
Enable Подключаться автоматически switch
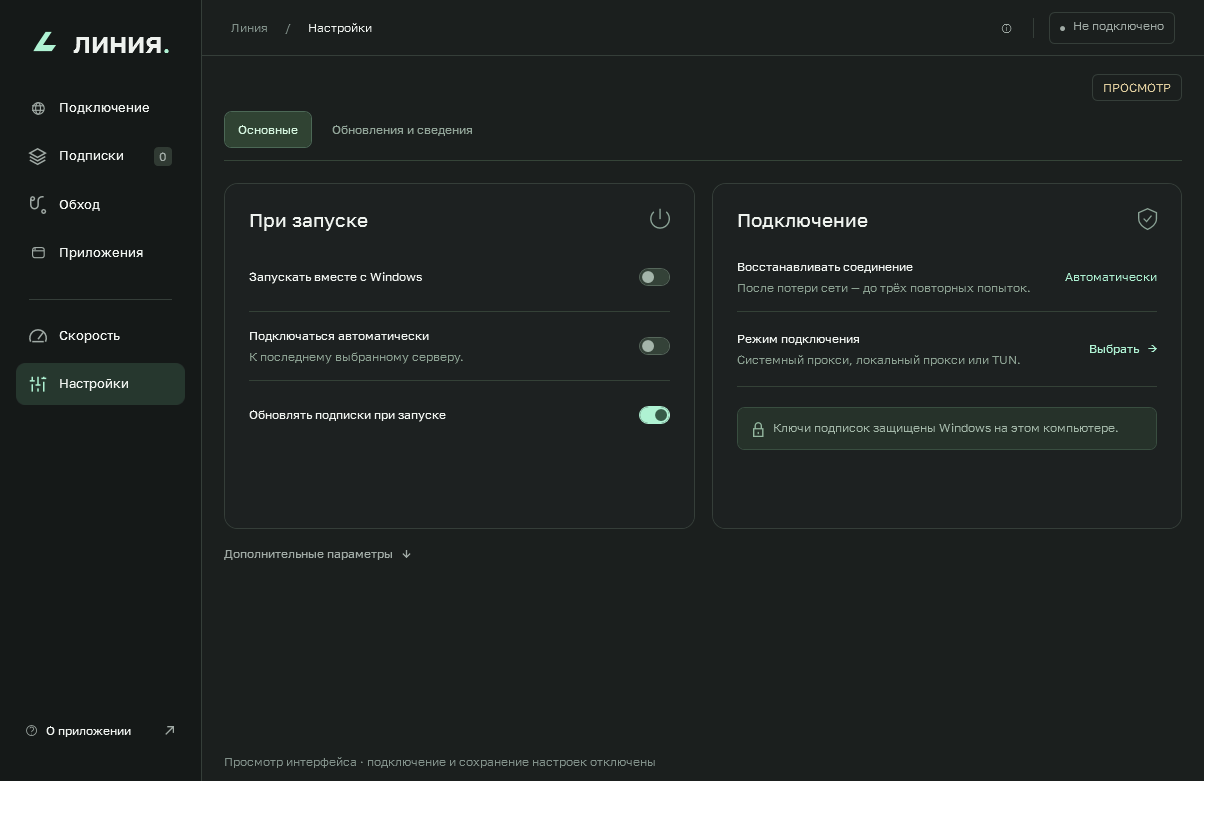(x=654, y=346)
